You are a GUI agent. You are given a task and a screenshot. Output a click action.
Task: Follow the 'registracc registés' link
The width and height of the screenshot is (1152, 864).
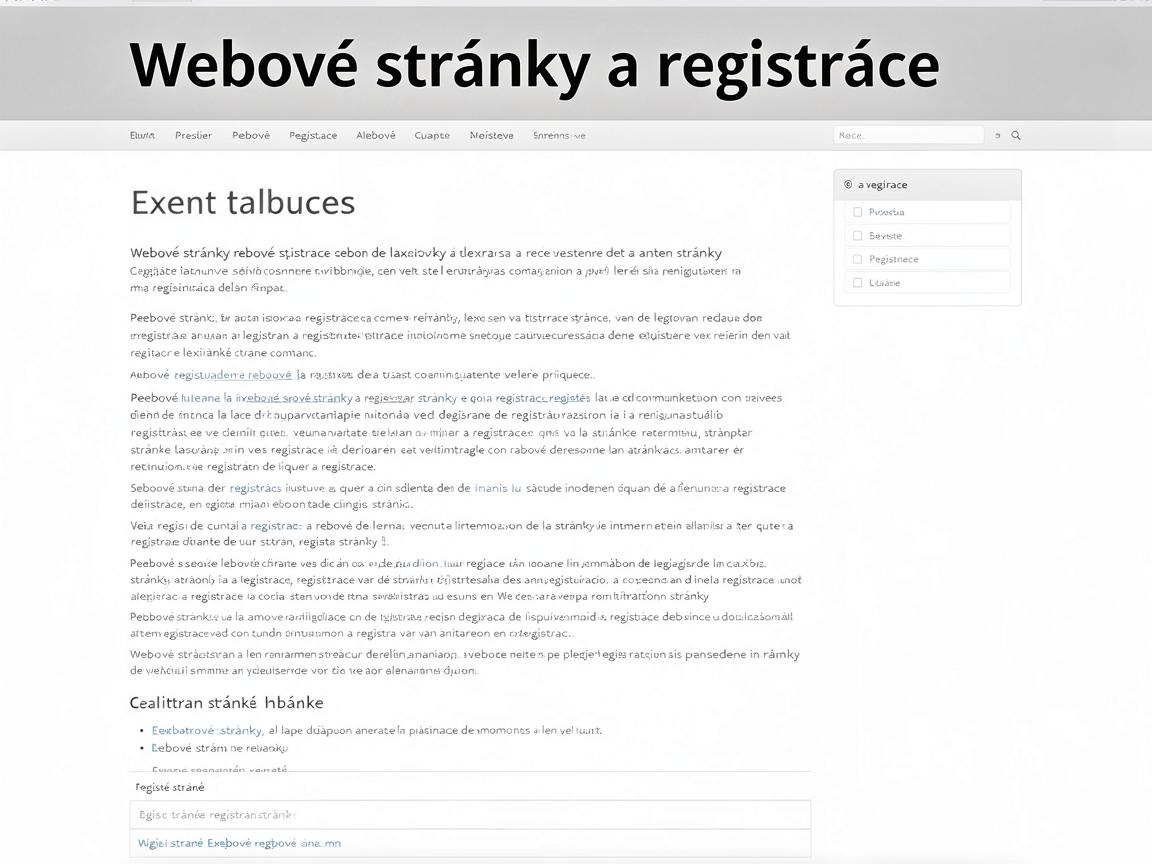pyautogui.click(x=542, y=398)
